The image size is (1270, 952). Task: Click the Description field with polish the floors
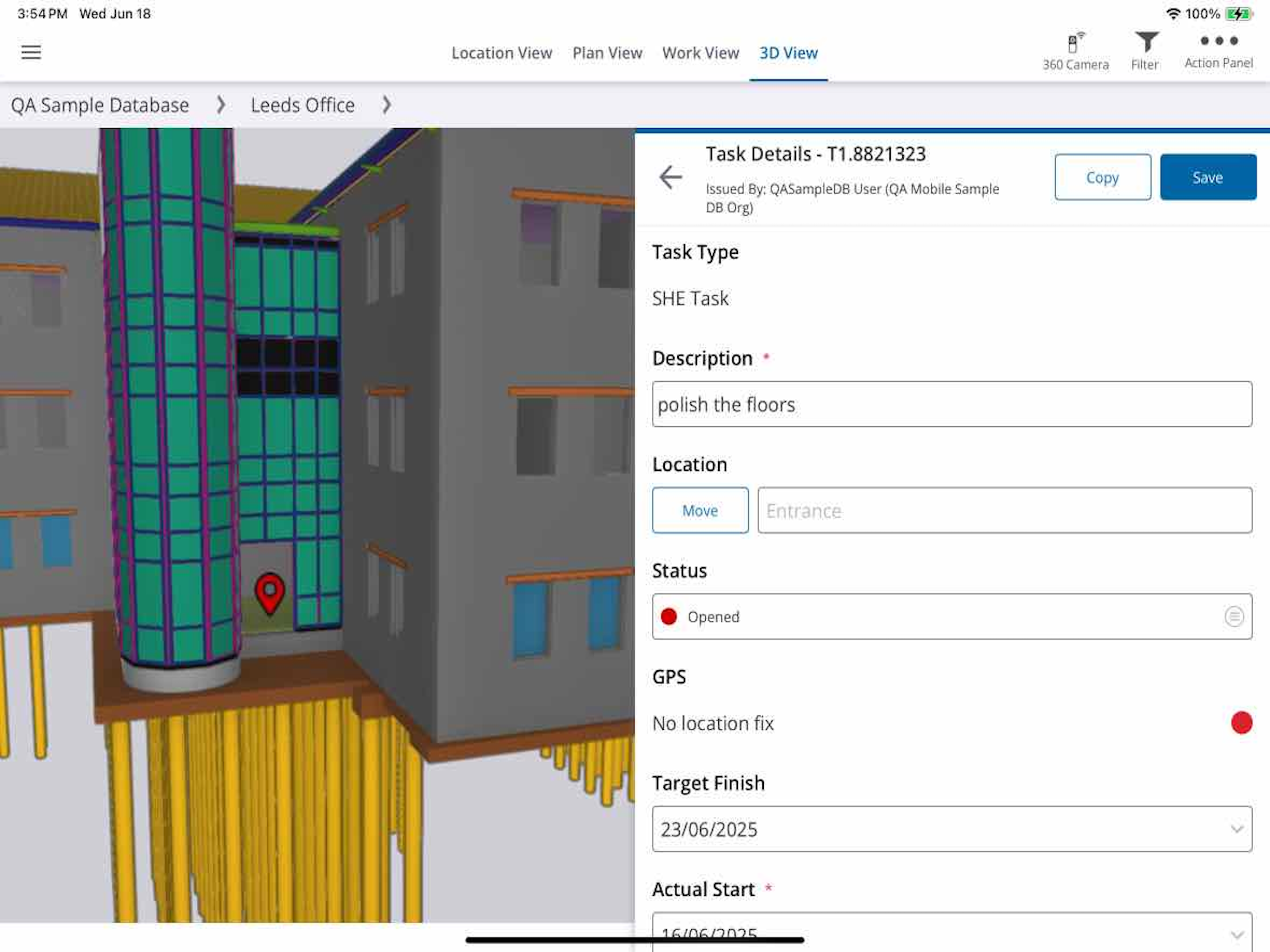click(952, 404)
